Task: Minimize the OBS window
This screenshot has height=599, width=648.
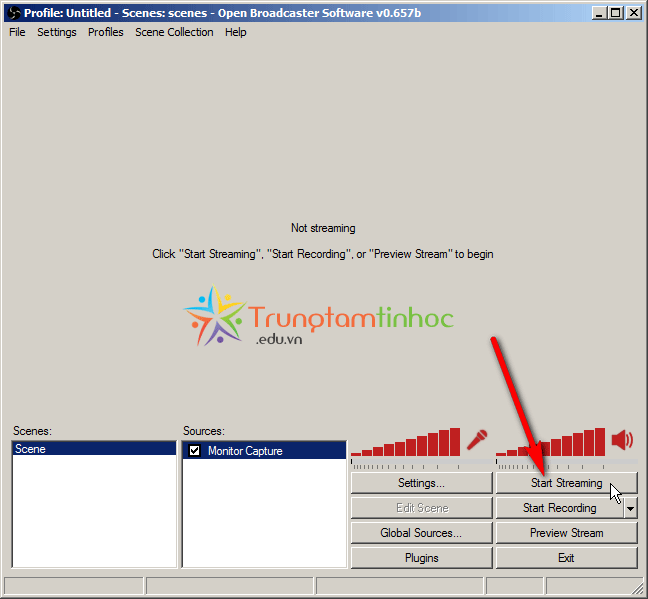Action: coord(599,13)
